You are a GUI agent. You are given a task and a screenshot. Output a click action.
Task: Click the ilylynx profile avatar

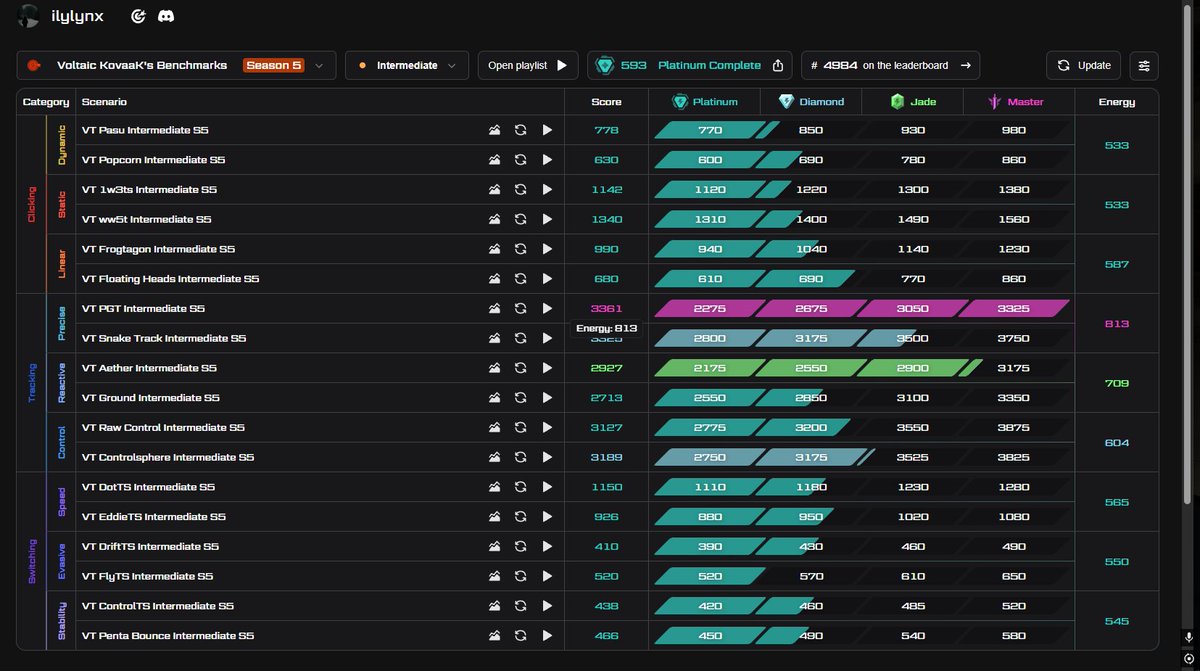[29, 16]
